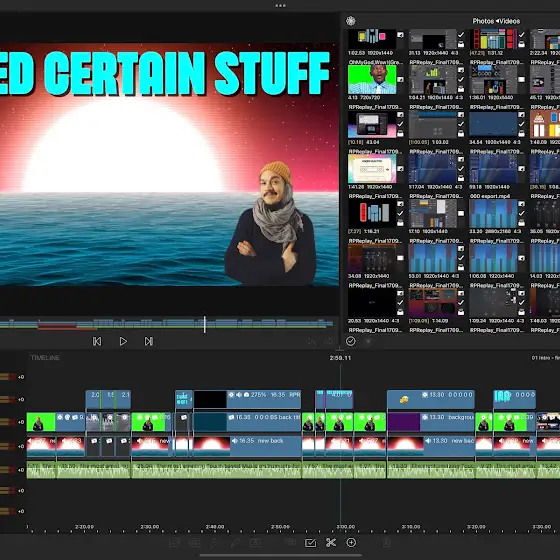Jump to the previous edit point
This screenshot has height=560, width=560.
(97, 341)
